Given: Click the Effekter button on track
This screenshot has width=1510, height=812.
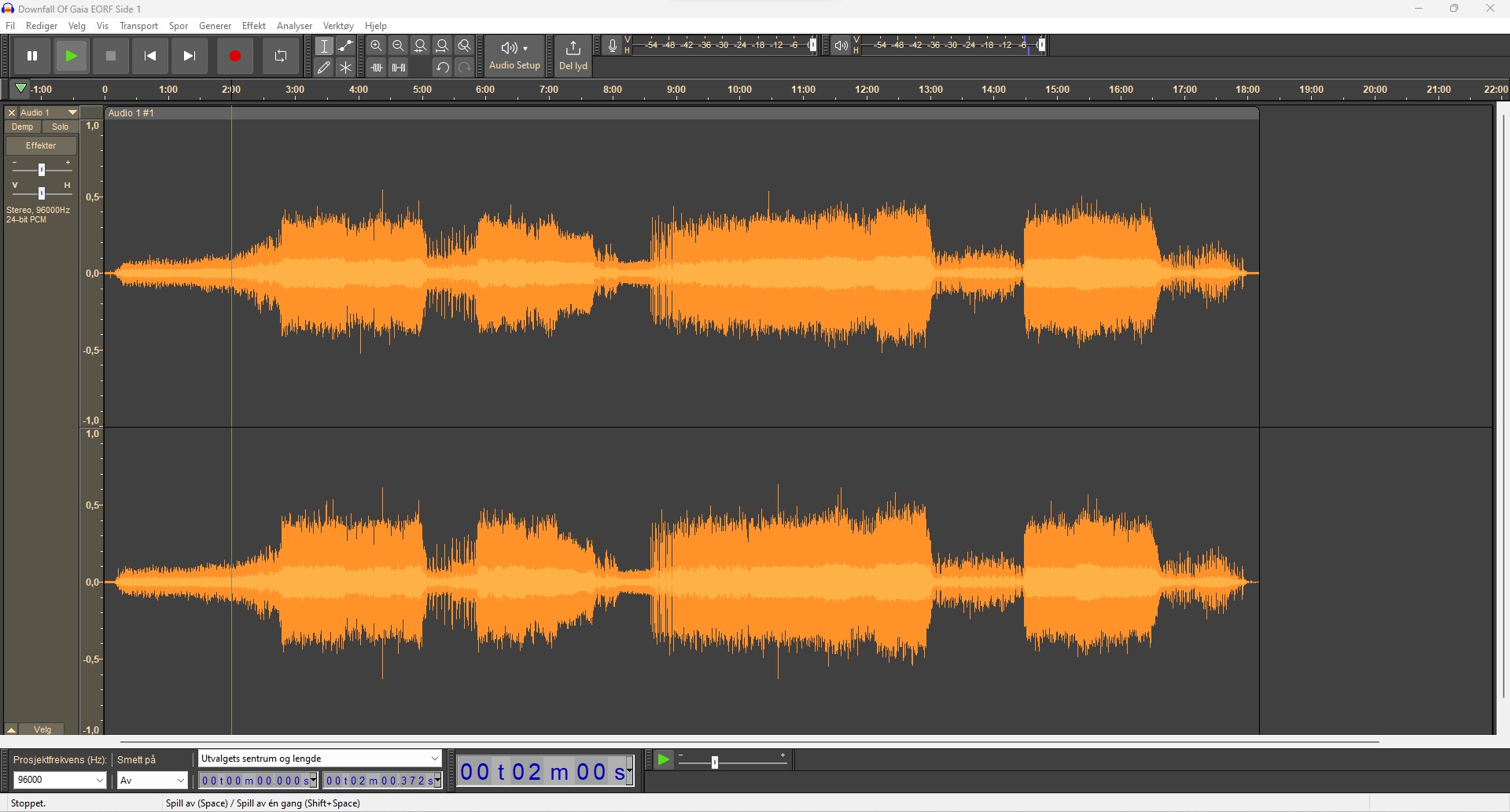Looking at the screenshot, I should (41, 145).
